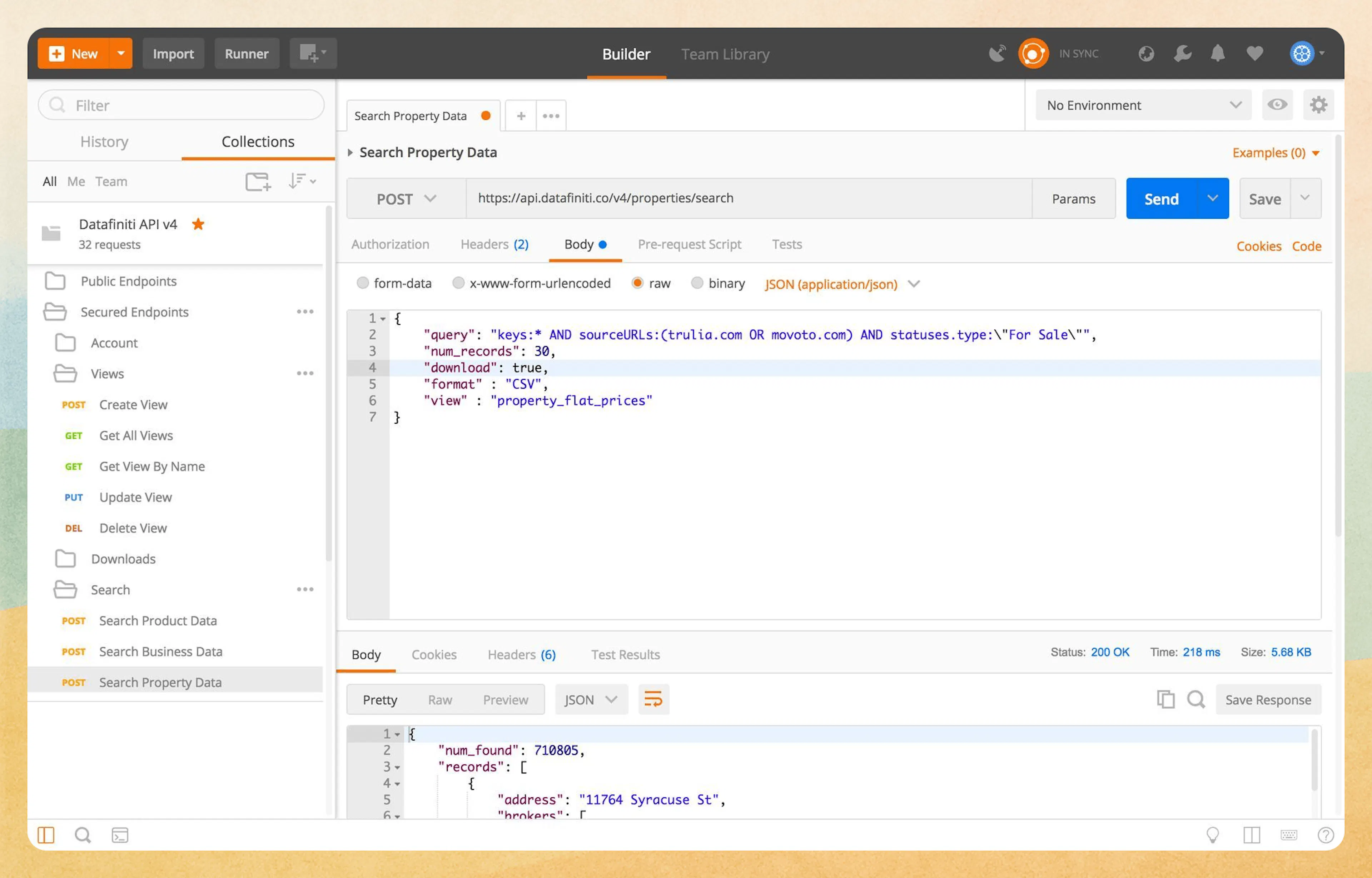Switch body type to binary
The height and width of the screenshot is (878, 1372).
click(x=697, y=283)
